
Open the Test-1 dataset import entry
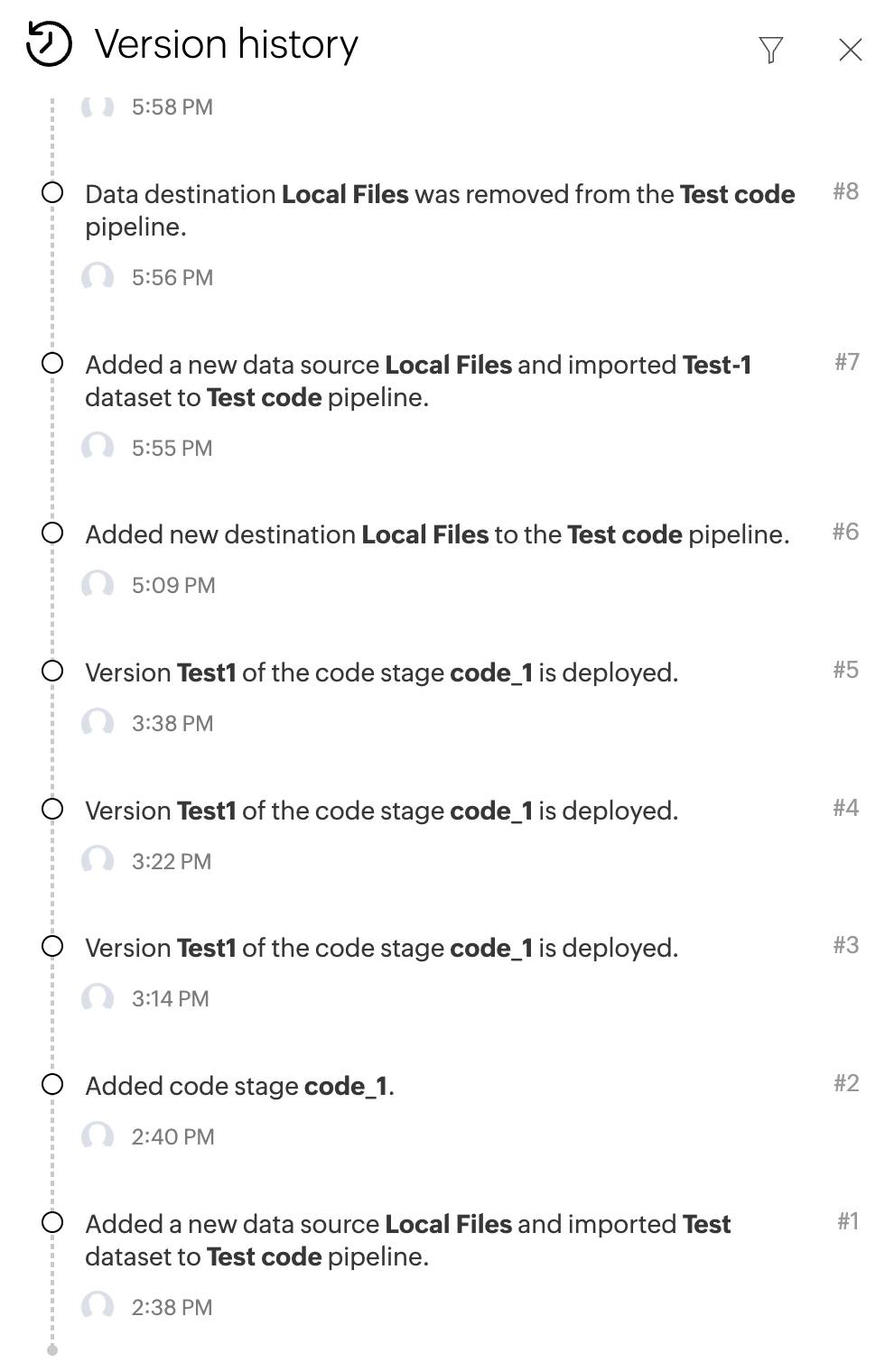418,381
